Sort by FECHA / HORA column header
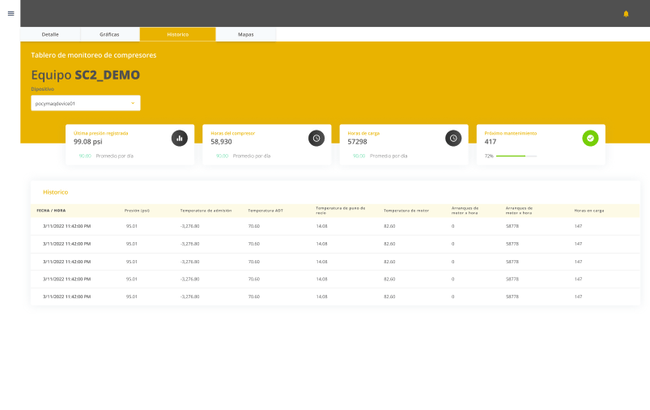650x410 pixels. [51, 210]
